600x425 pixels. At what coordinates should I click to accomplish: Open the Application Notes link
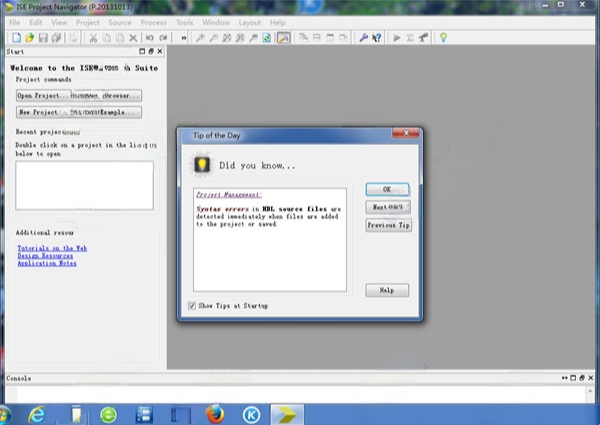(47, 263)
